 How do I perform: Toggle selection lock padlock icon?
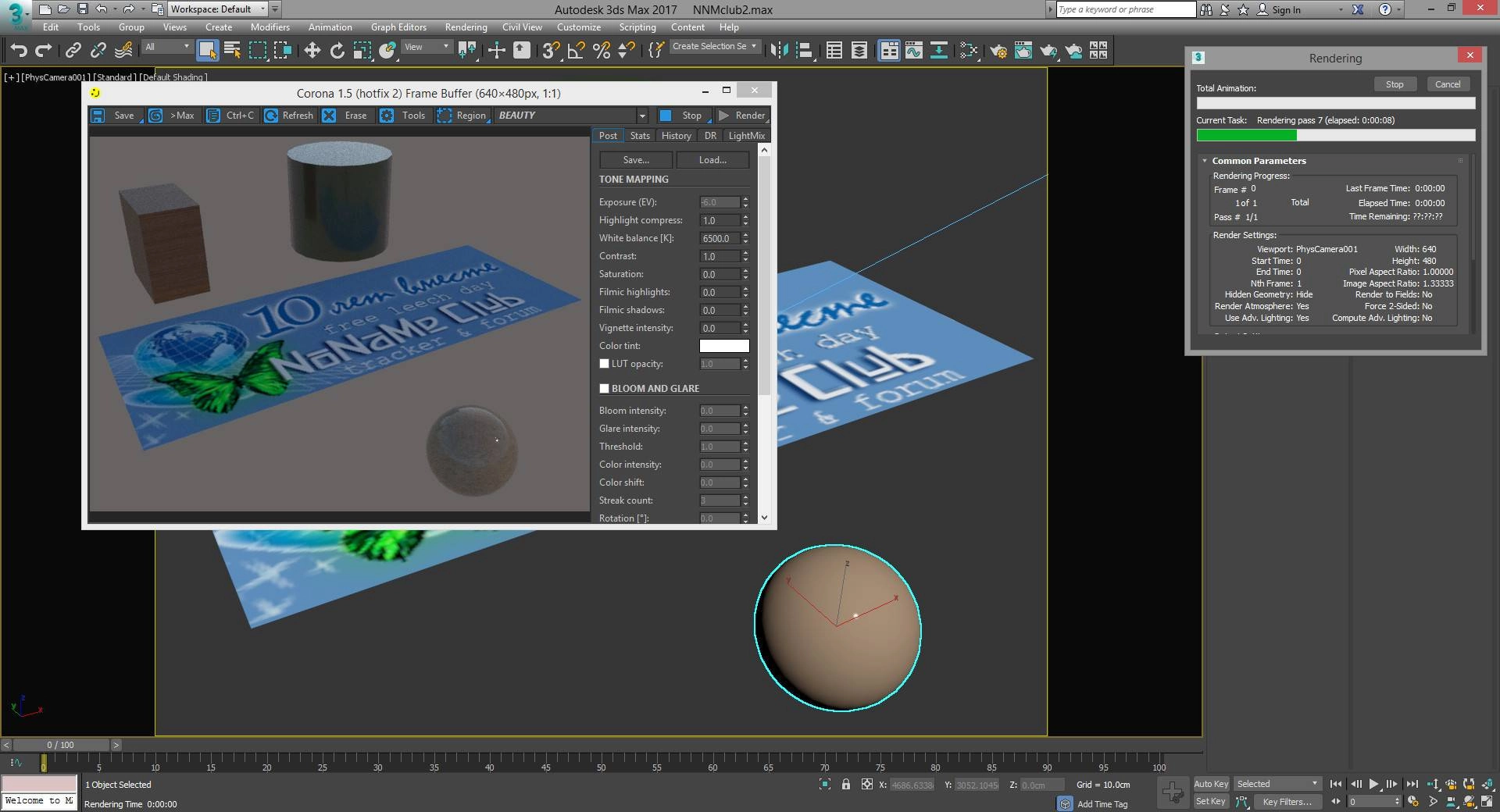pyautogui.click(x=846, y=785)
